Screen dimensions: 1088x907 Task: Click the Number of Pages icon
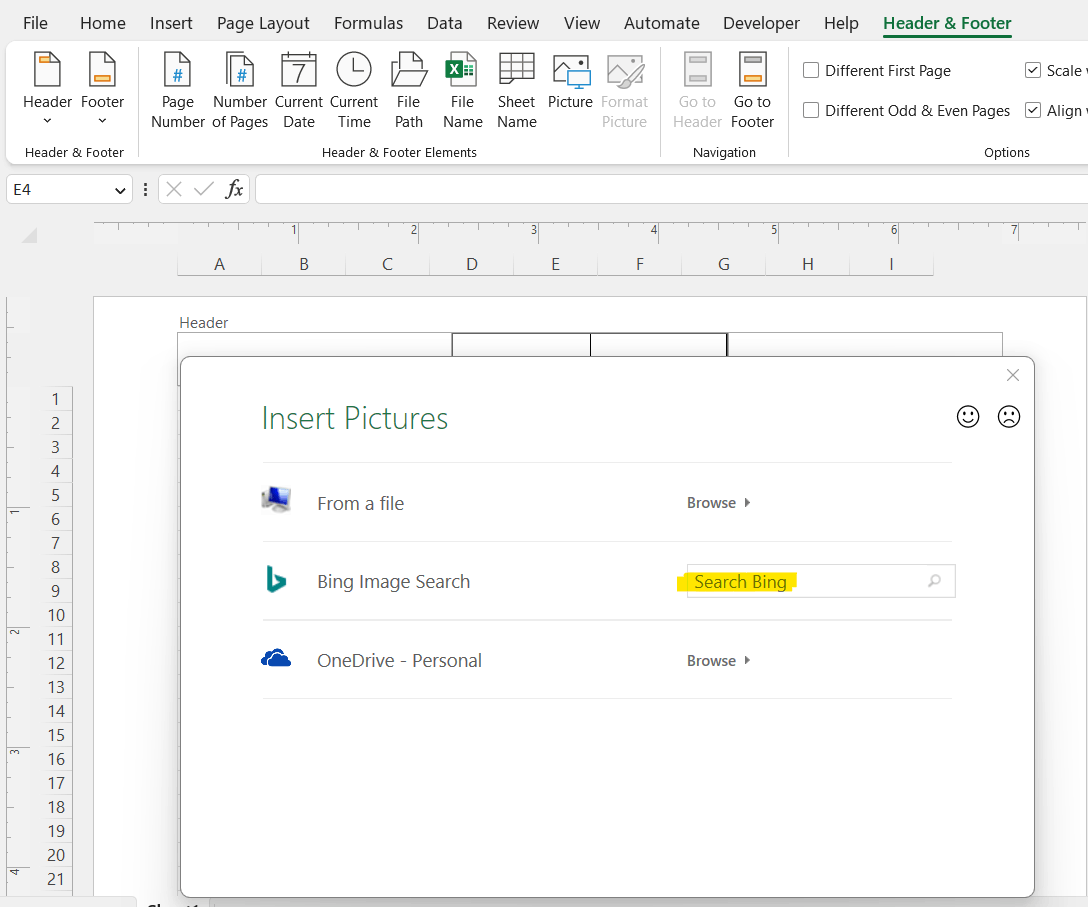pyautogui.click(x=240, y=91)
